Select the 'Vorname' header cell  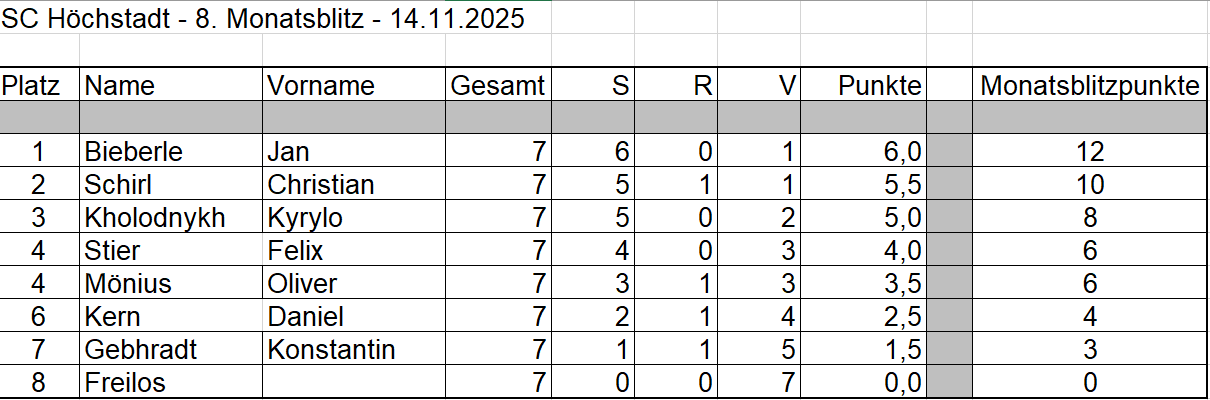tap(321, 86)
